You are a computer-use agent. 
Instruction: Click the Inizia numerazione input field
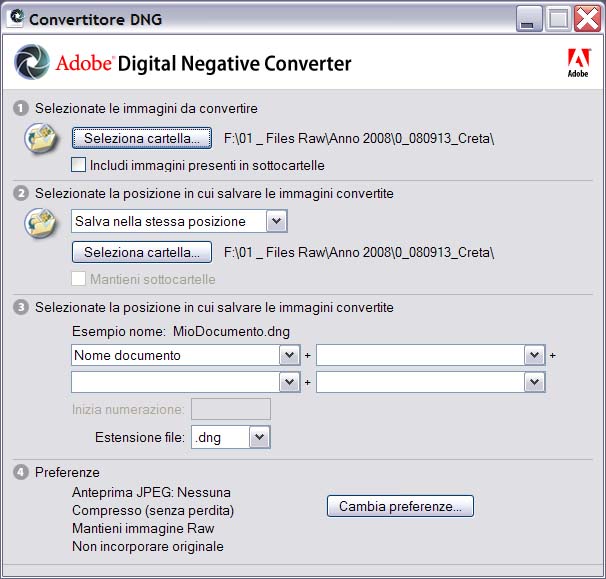pos(231,409)
